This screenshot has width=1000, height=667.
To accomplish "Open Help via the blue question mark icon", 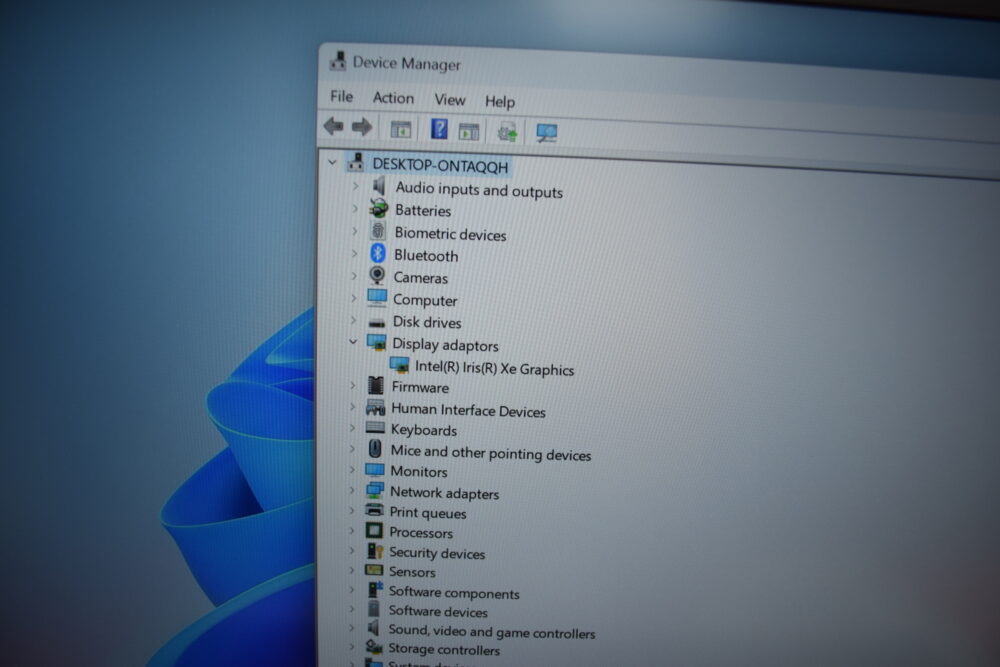I will point(439,129).
